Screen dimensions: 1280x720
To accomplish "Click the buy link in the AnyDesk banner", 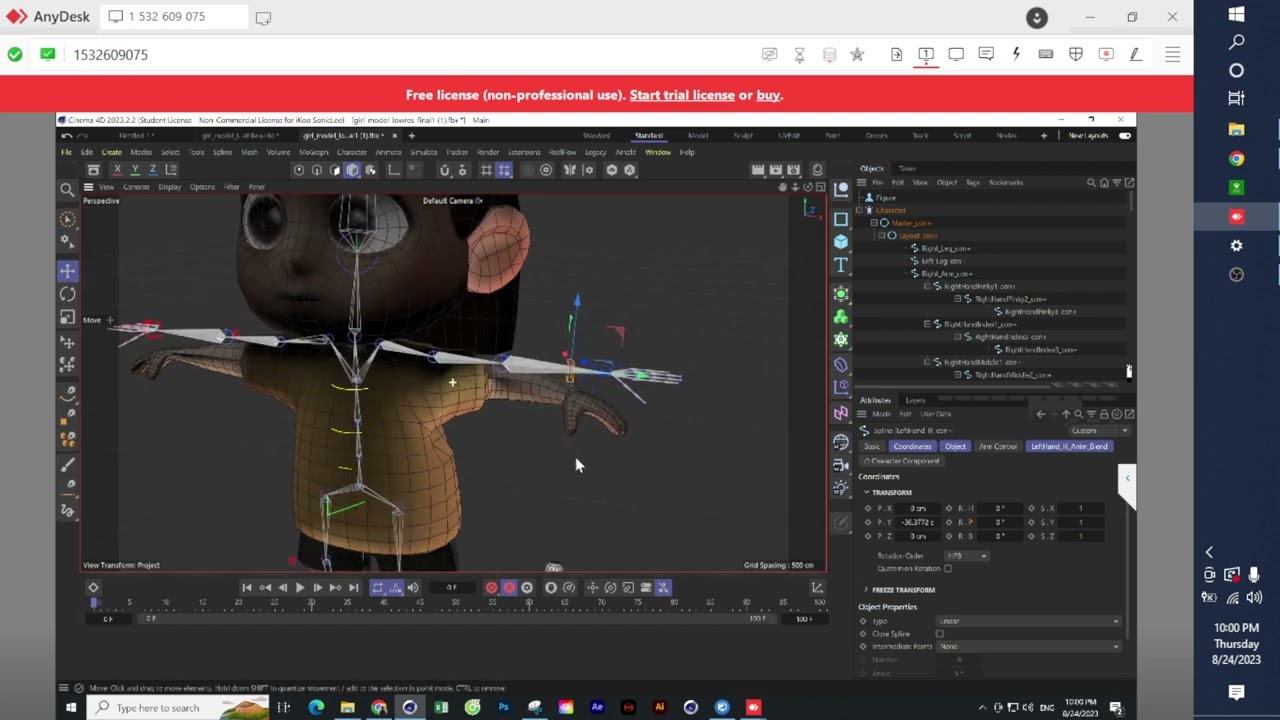I will pos(768,95).
